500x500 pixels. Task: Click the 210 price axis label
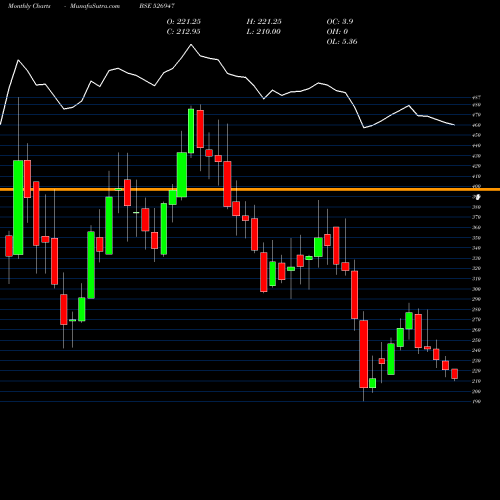click(x=477, y=381)
